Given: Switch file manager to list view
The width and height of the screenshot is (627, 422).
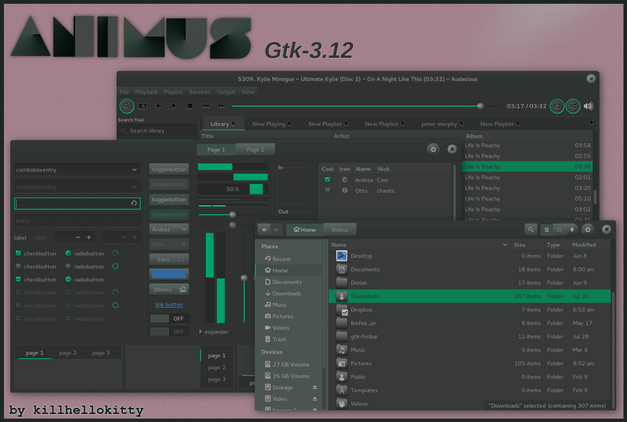Looking at the screenshot, I should click(547, 230).
